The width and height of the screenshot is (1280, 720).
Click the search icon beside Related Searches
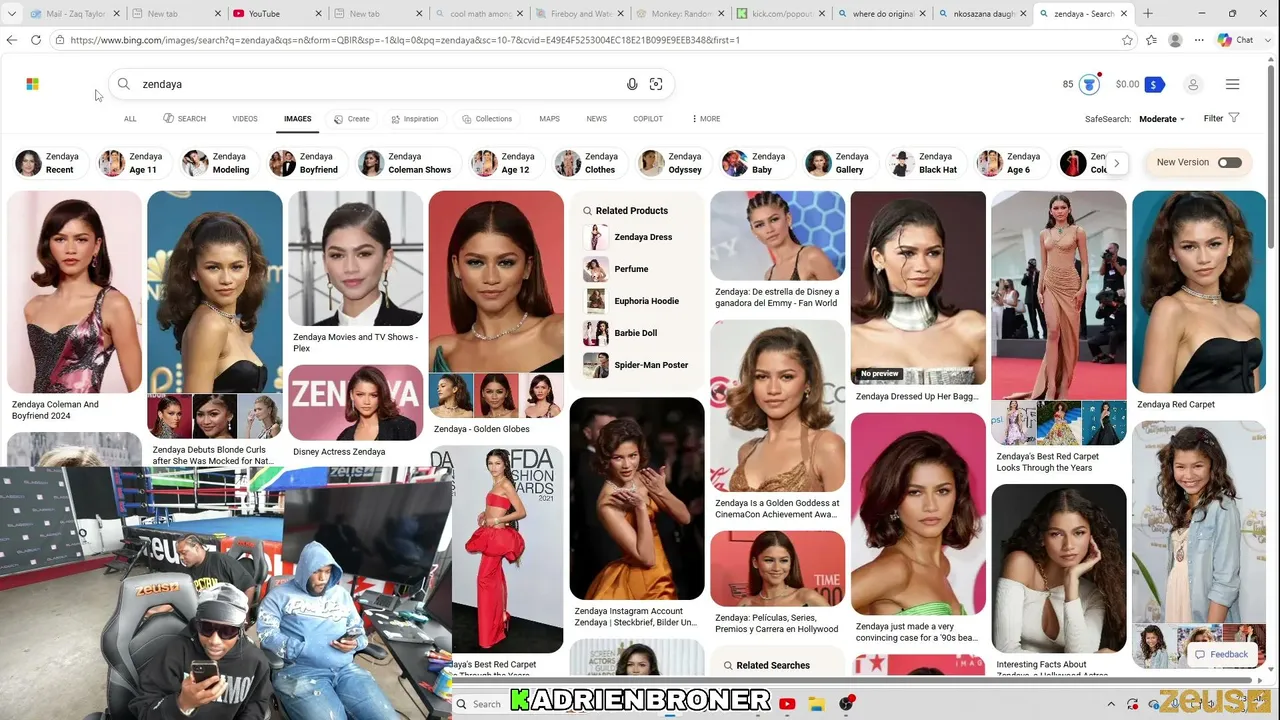click(727, 665)
